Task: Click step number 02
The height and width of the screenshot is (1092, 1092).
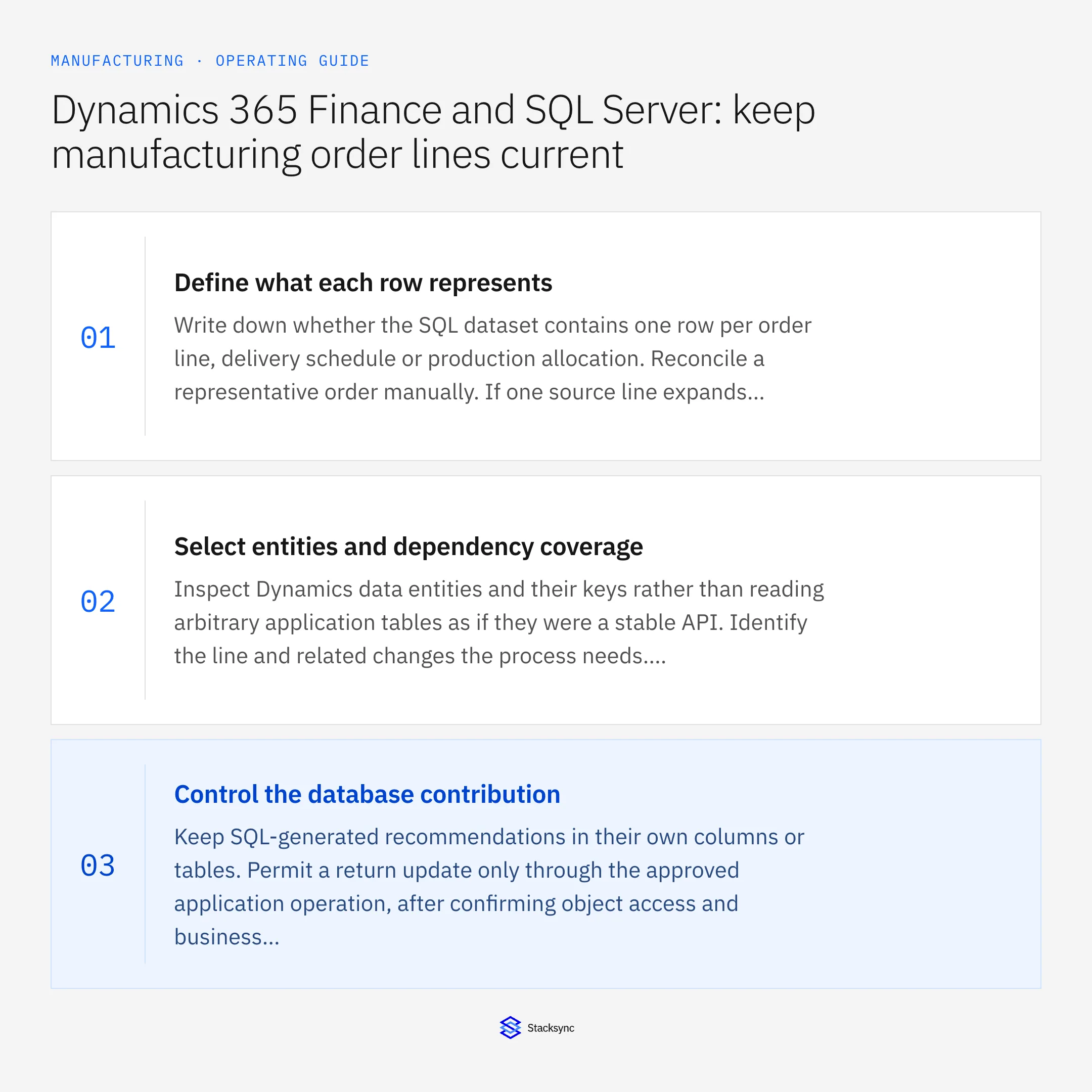Action: (x=98, y=602)
